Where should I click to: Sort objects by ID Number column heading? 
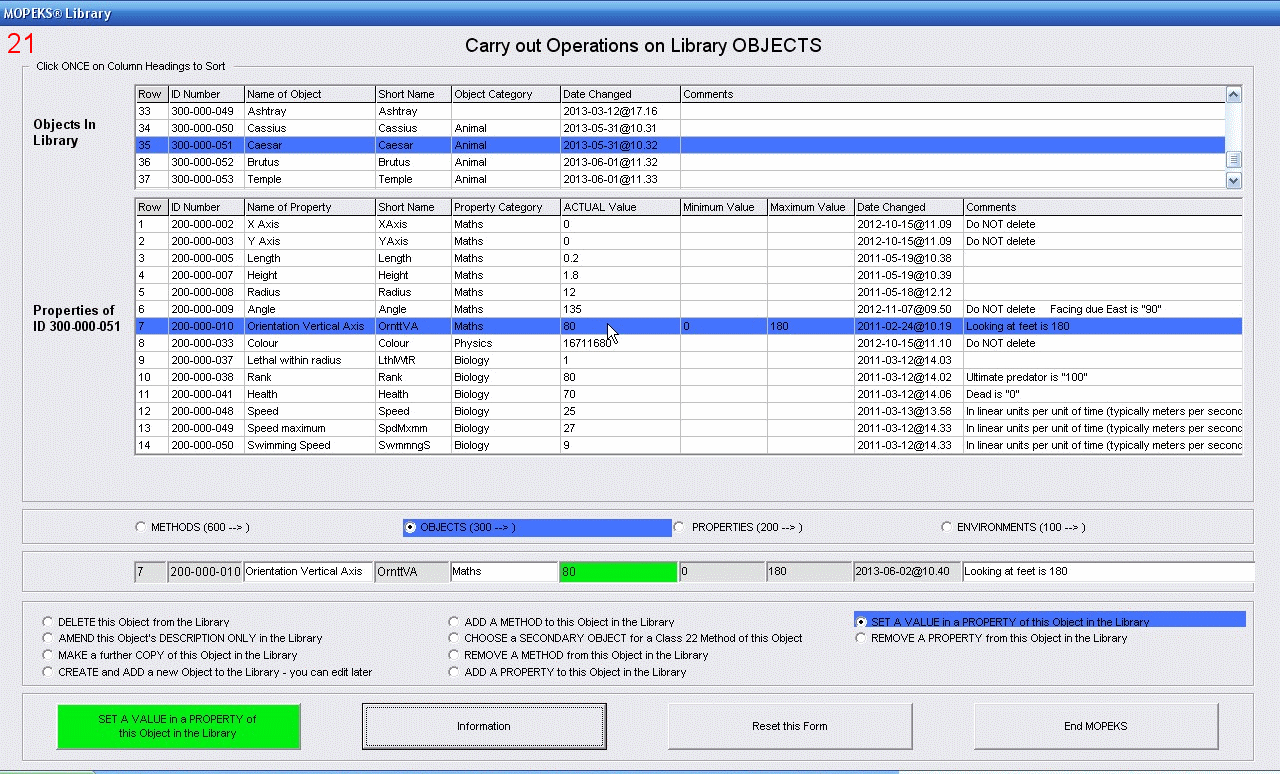[206, 94]
